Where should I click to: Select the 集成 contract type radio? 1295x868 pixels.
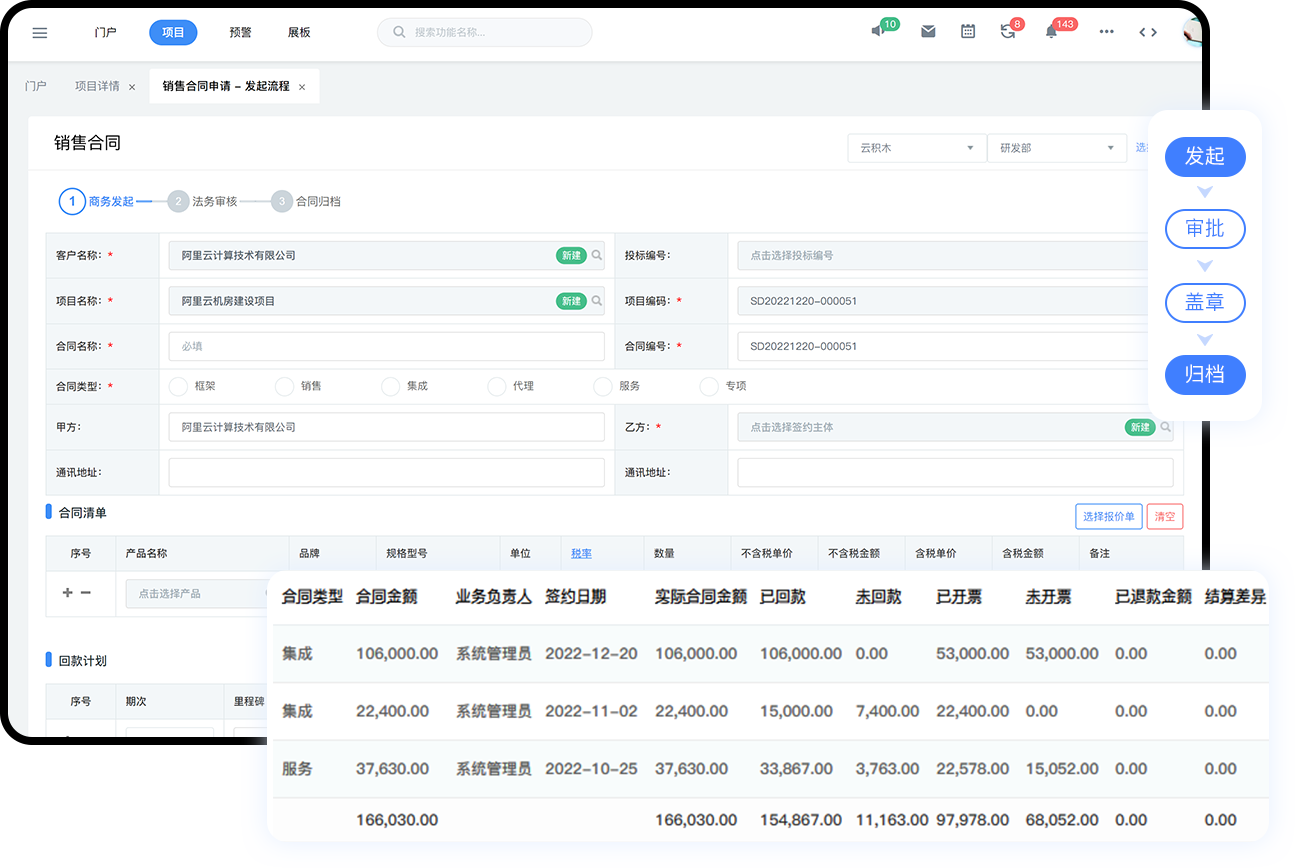(x=391, y=386)
